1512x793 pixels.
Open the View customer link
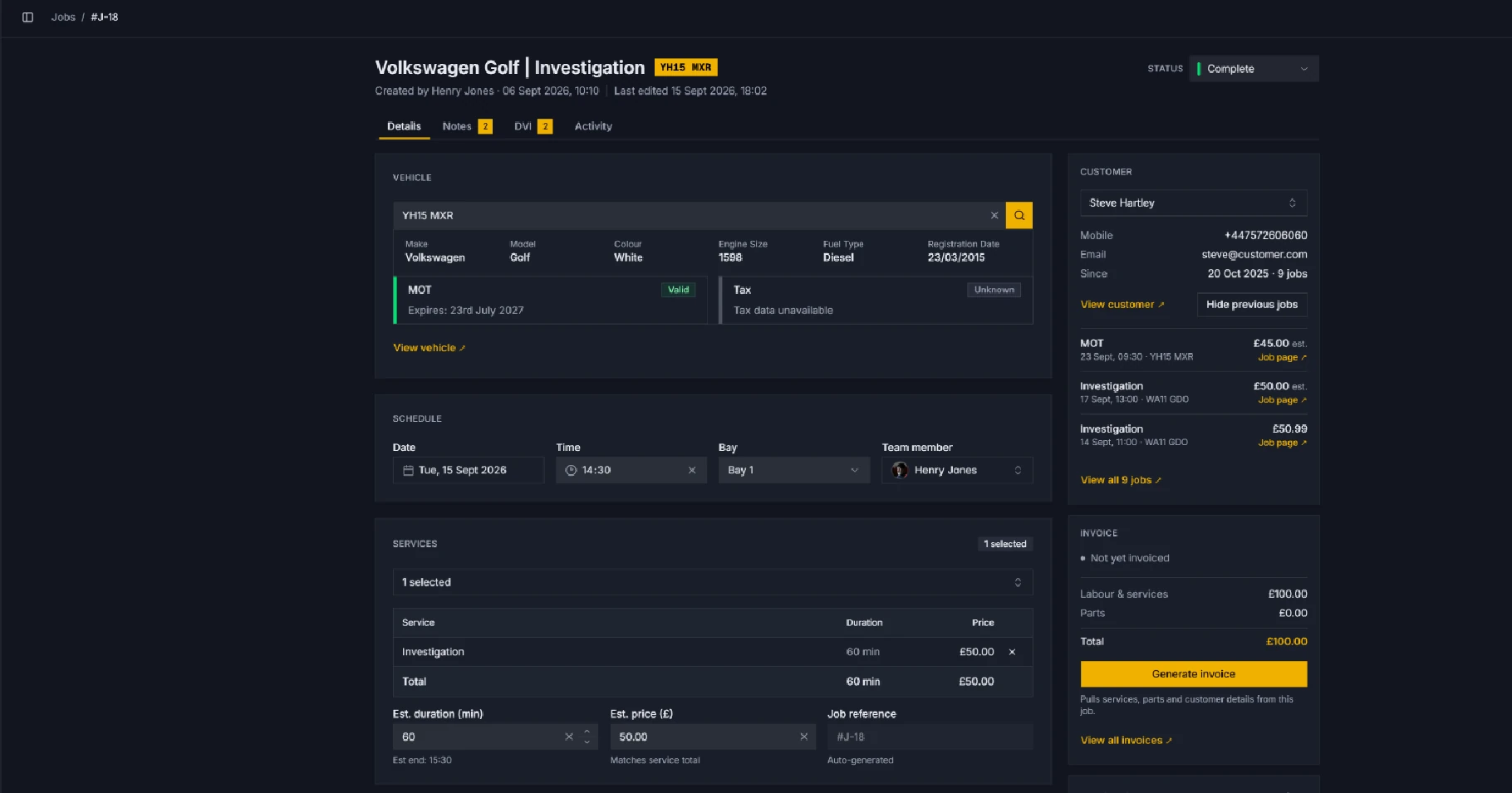tap(1122, 305)
